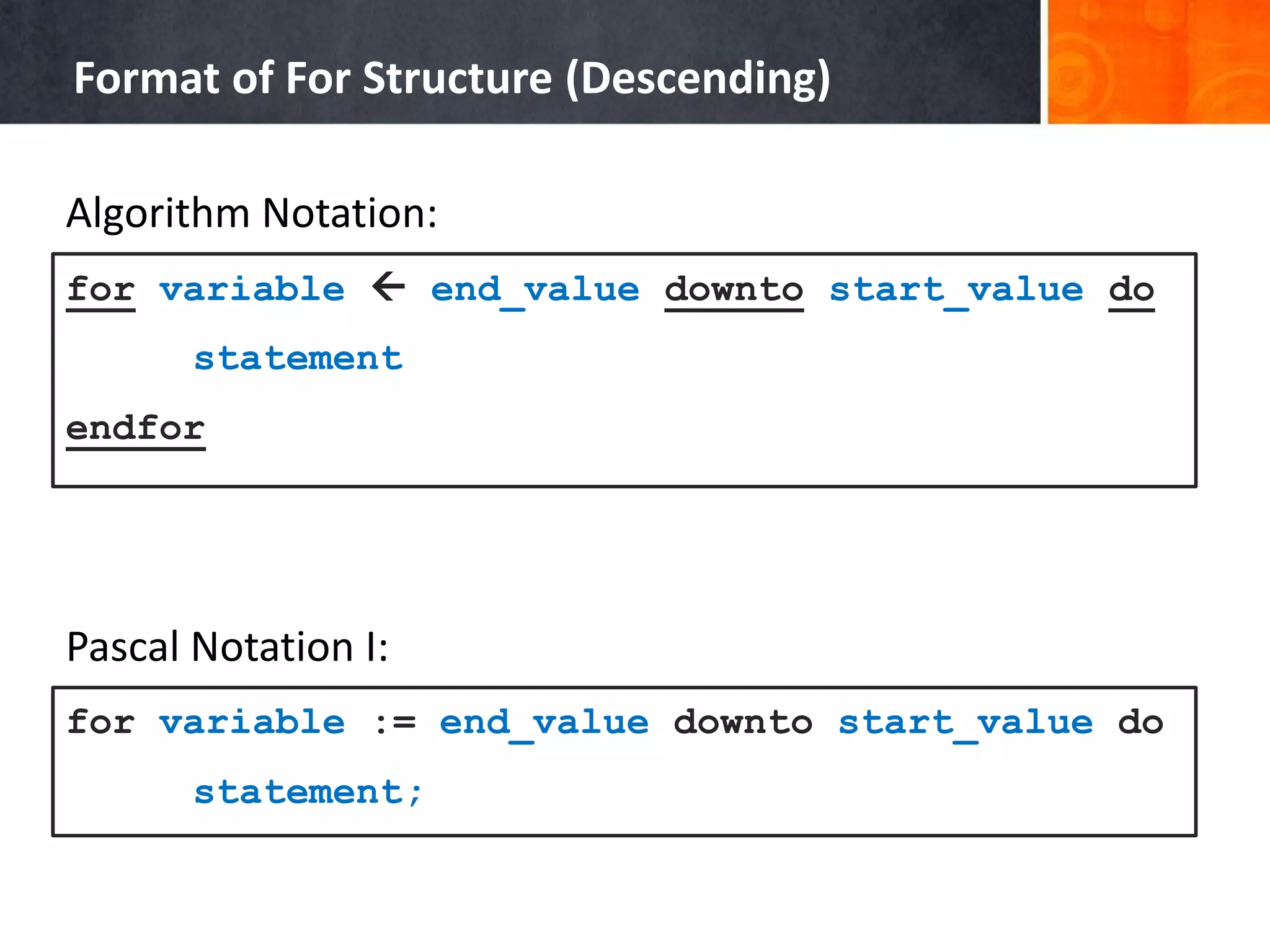Click 'statement;' in the Pascal notation box
Image resolution: width=1270 pixels, height=952 pixels.
point(308,792)
